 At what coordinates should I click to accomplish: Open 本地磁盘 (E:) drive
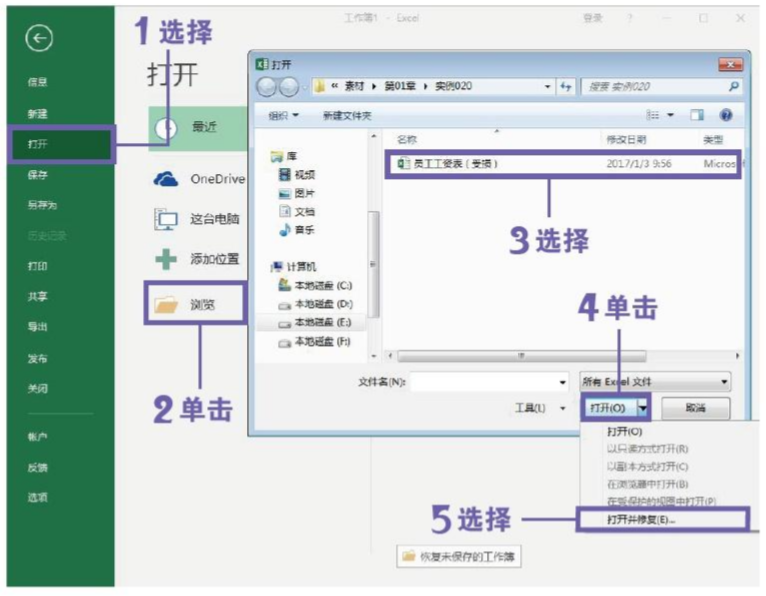[315, 322]
